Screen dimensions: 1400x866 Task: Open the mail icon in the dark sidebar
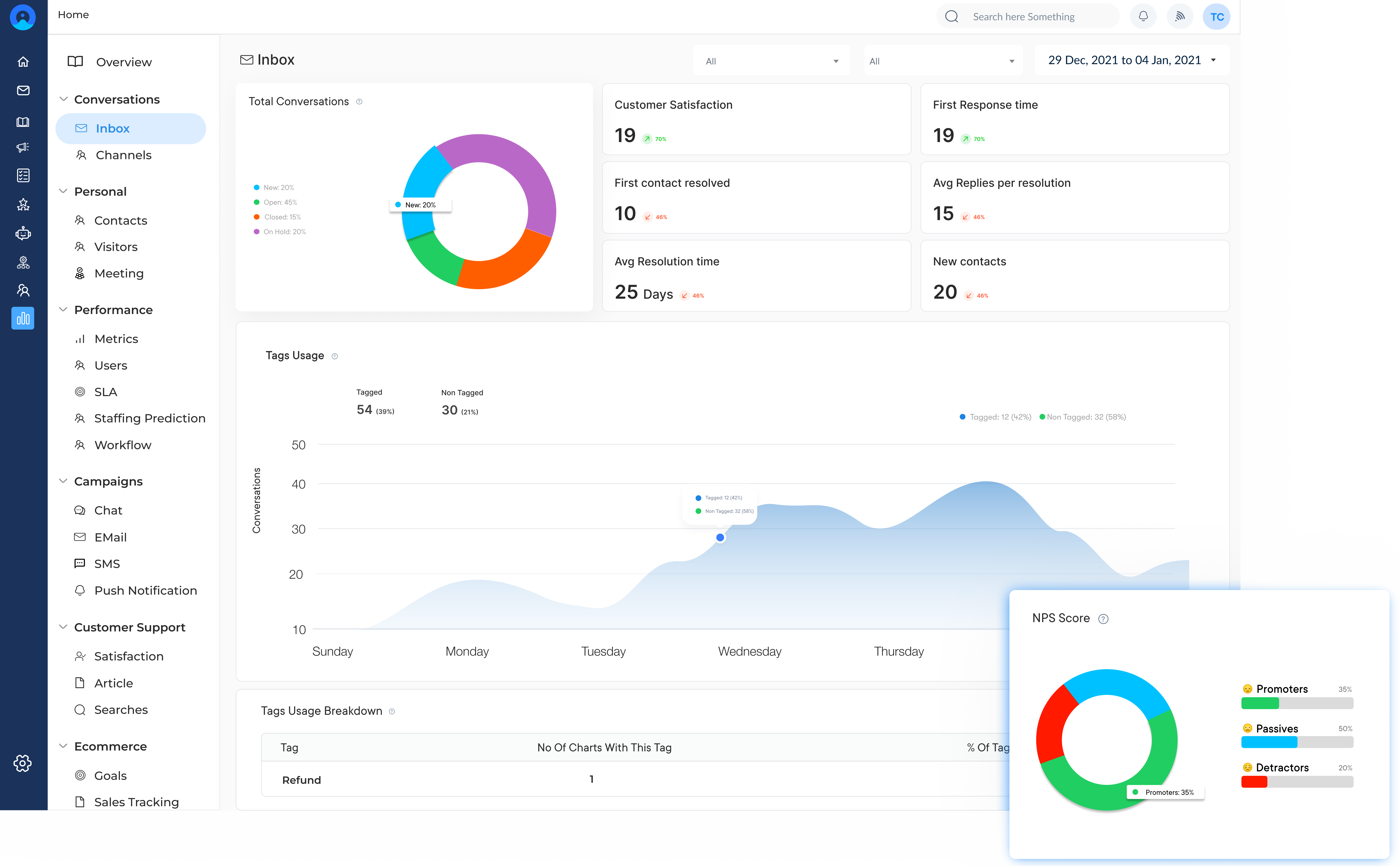[23, 91]
